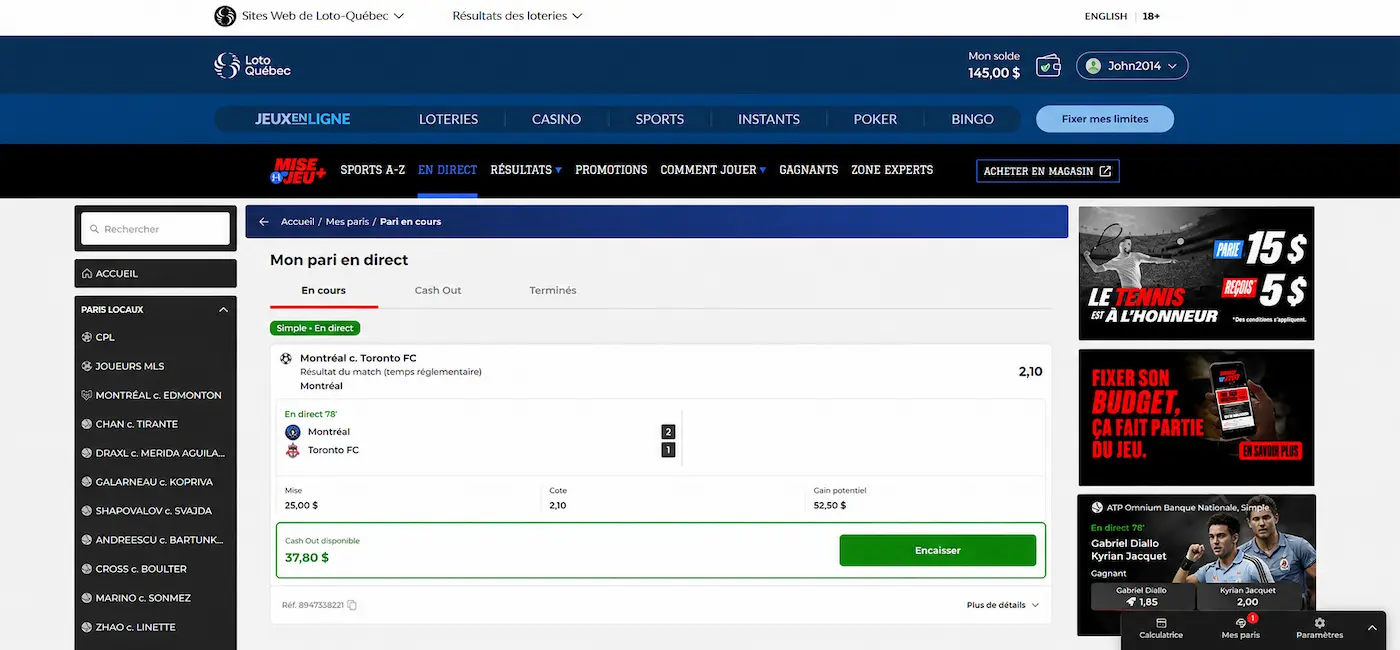Screen dimensions: 1400x650
Task: Open EN DIRECT menu item
Action: tap(448, 170)
